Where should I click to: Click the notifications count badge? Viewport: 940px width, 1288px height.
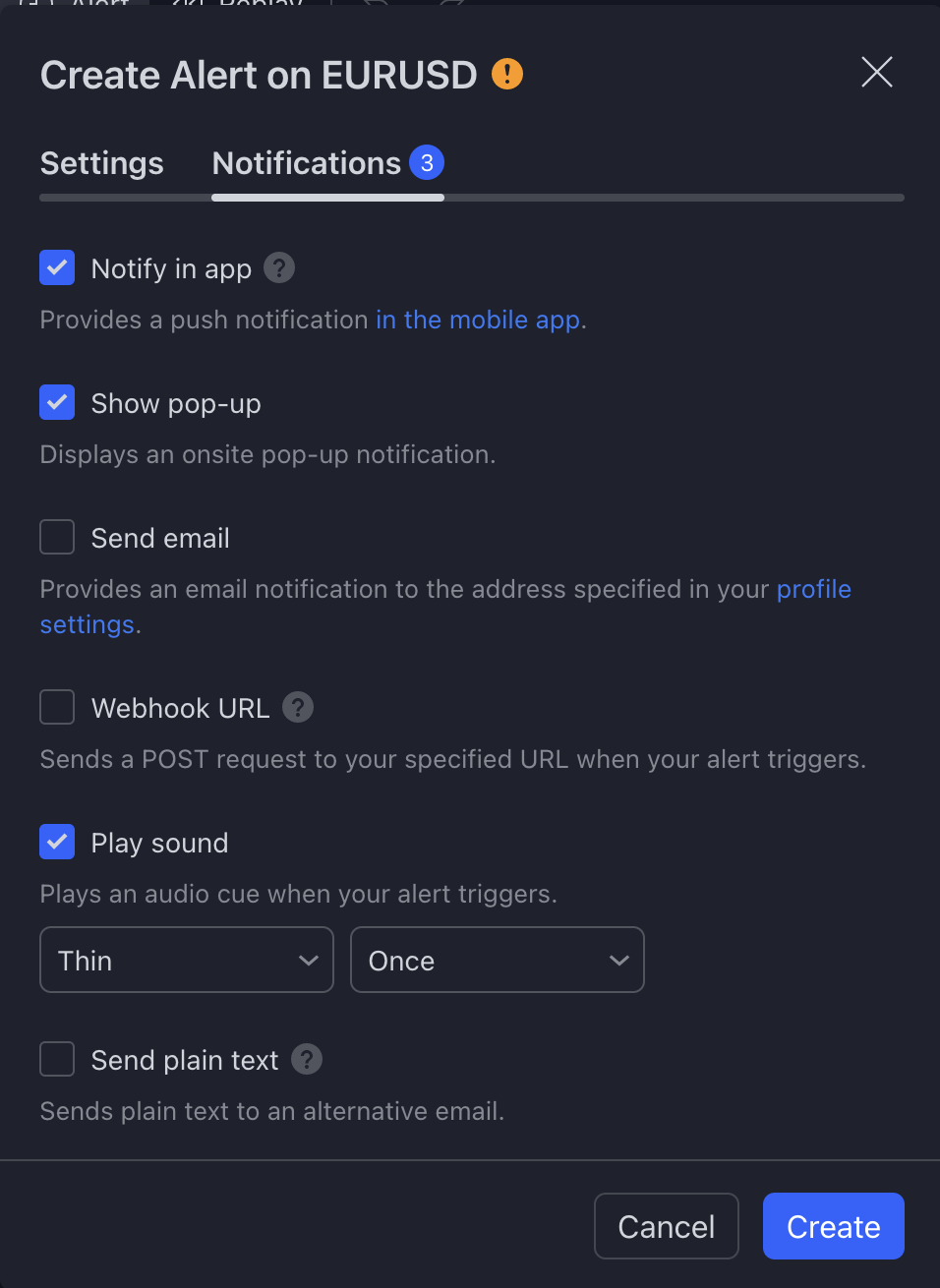(427, 162)
